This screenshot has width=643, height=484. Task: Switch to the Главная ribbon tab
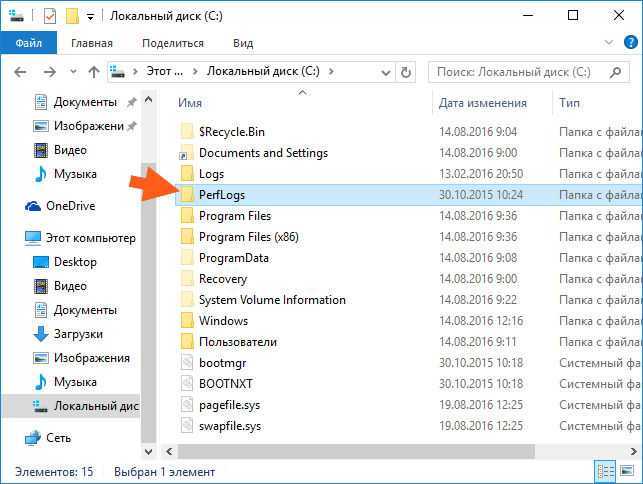click(92, 43)
